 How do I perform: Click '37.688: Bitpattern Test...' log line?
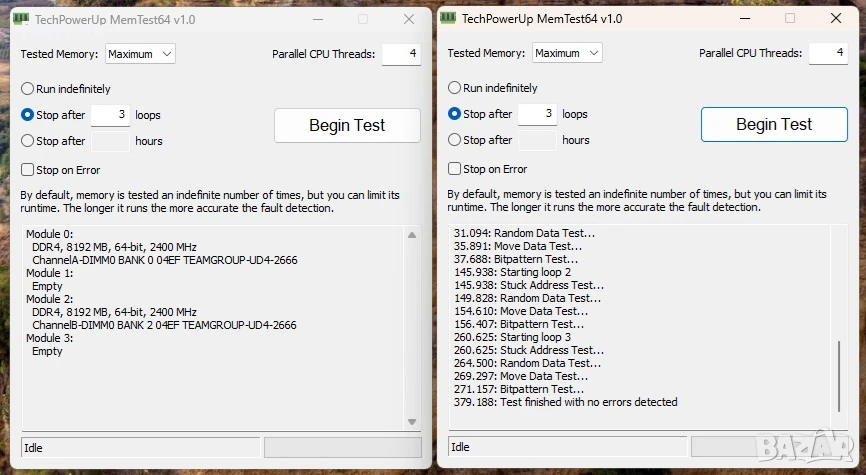(516, 258)
